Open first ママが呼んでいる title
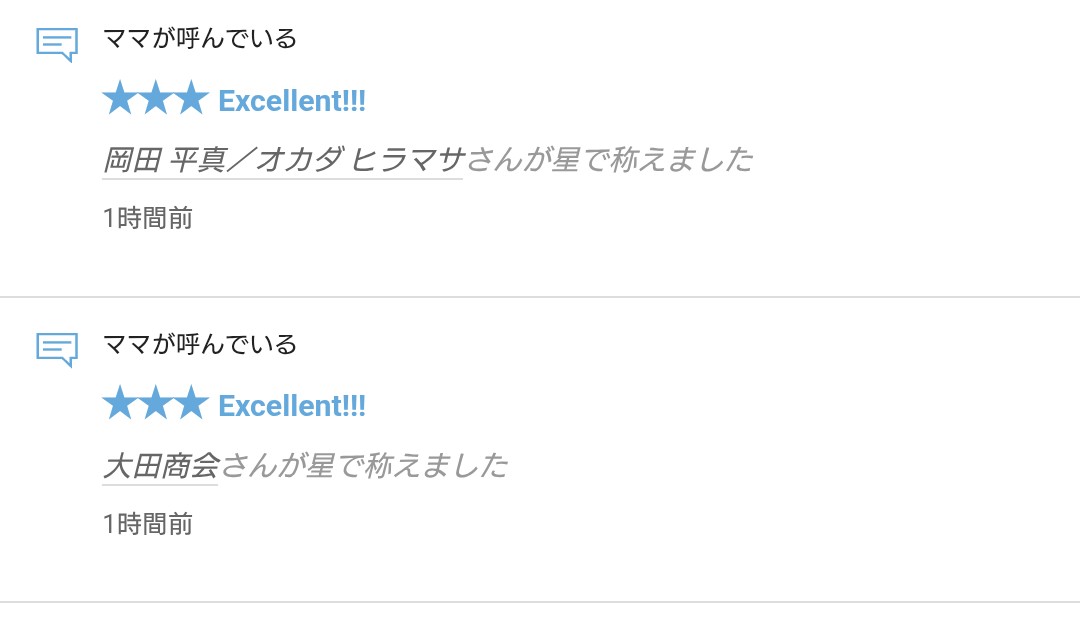This screenshot has height=622, width=1080. tap(200, 39)
